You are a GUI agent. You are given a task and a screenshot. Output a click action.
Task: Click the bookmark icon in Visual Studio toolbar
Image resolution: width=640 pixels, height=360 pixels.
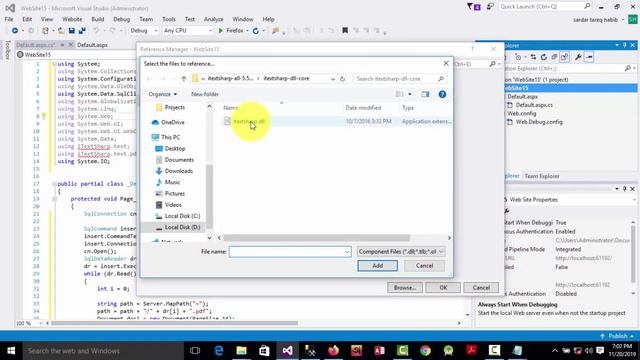click(x=345, y=31)
